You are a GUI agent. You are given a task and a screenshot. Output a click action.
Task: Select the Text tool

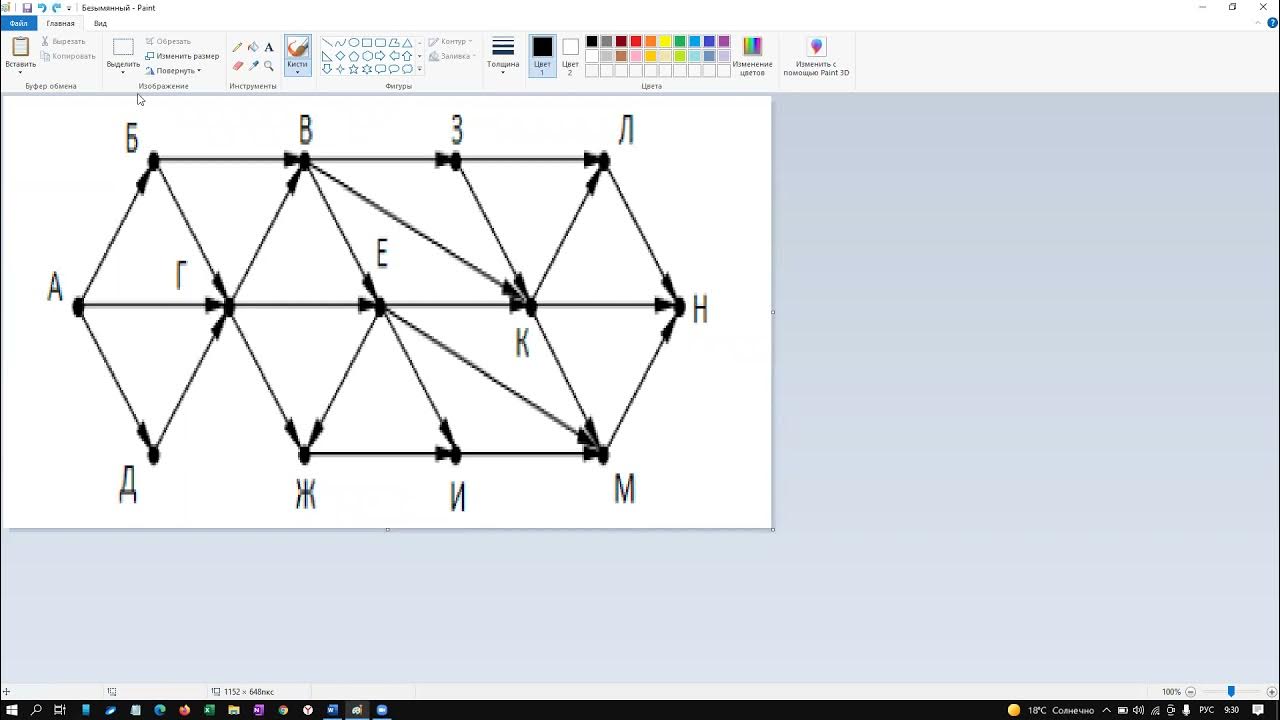point(269,47)
